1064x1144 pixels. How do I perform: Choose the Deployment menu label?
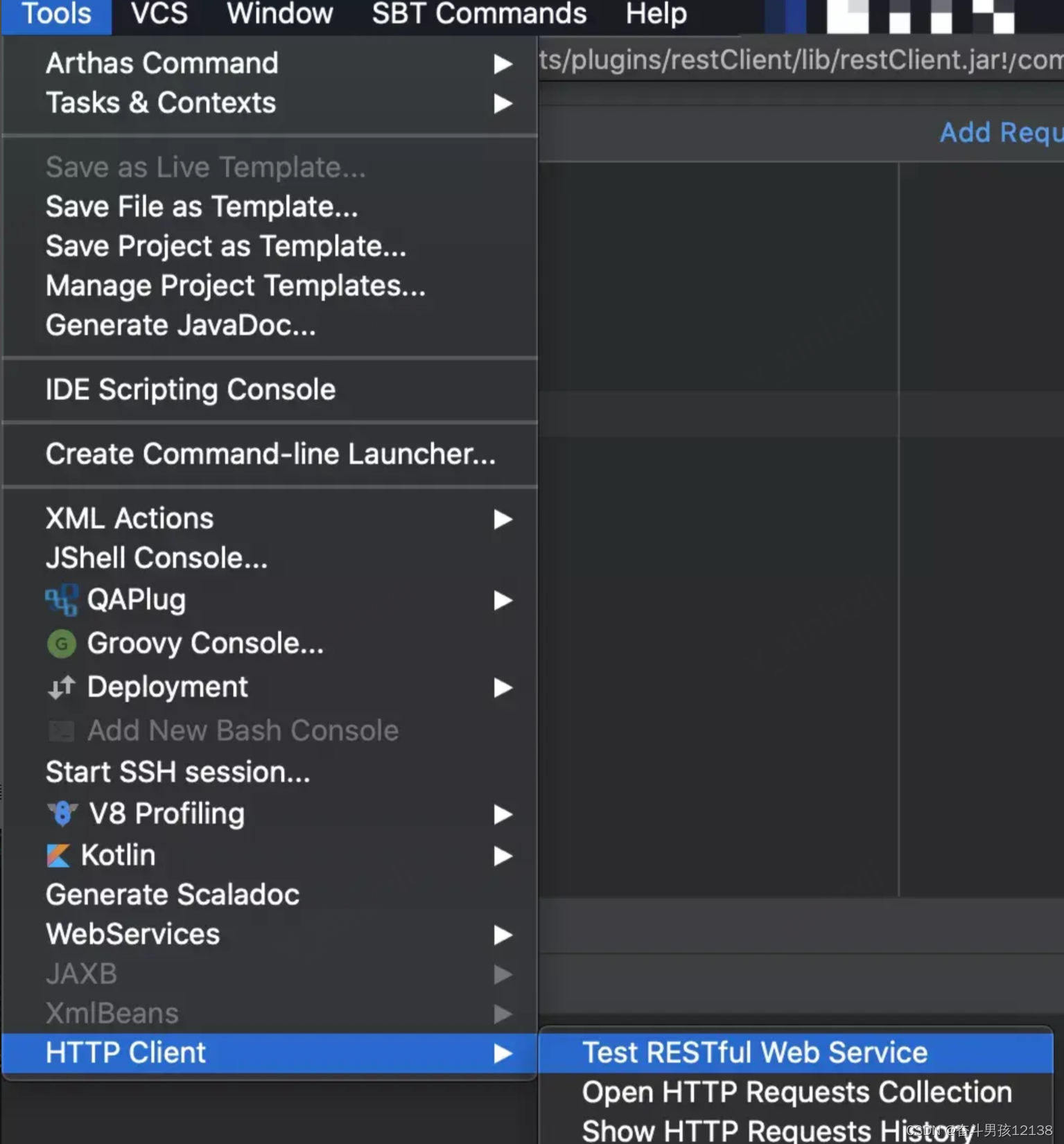tap(167, 687)
